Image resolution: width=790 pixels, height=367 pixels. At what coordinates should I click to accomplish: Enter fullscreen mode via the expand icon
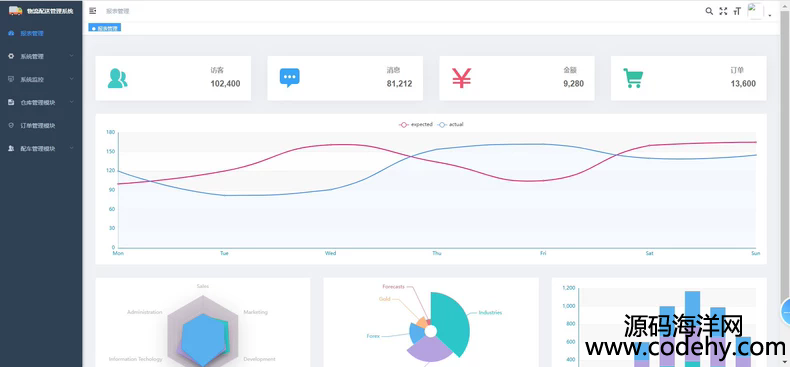(723, 11)
